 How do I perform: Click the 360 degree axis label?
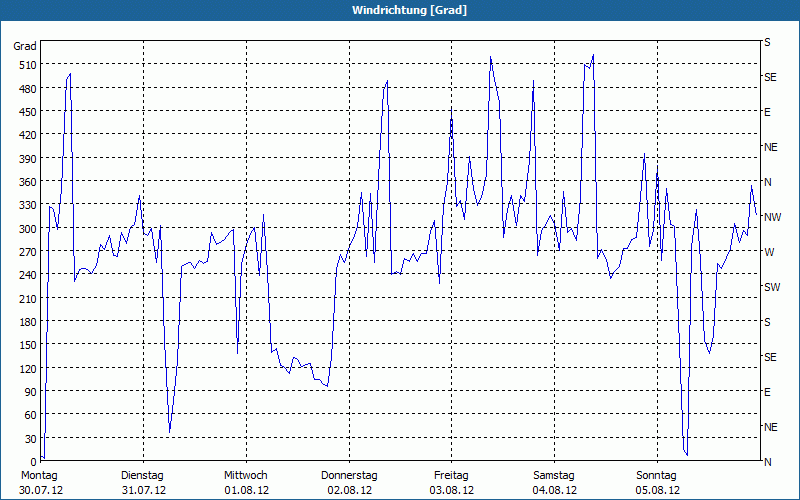click(25, 182)
